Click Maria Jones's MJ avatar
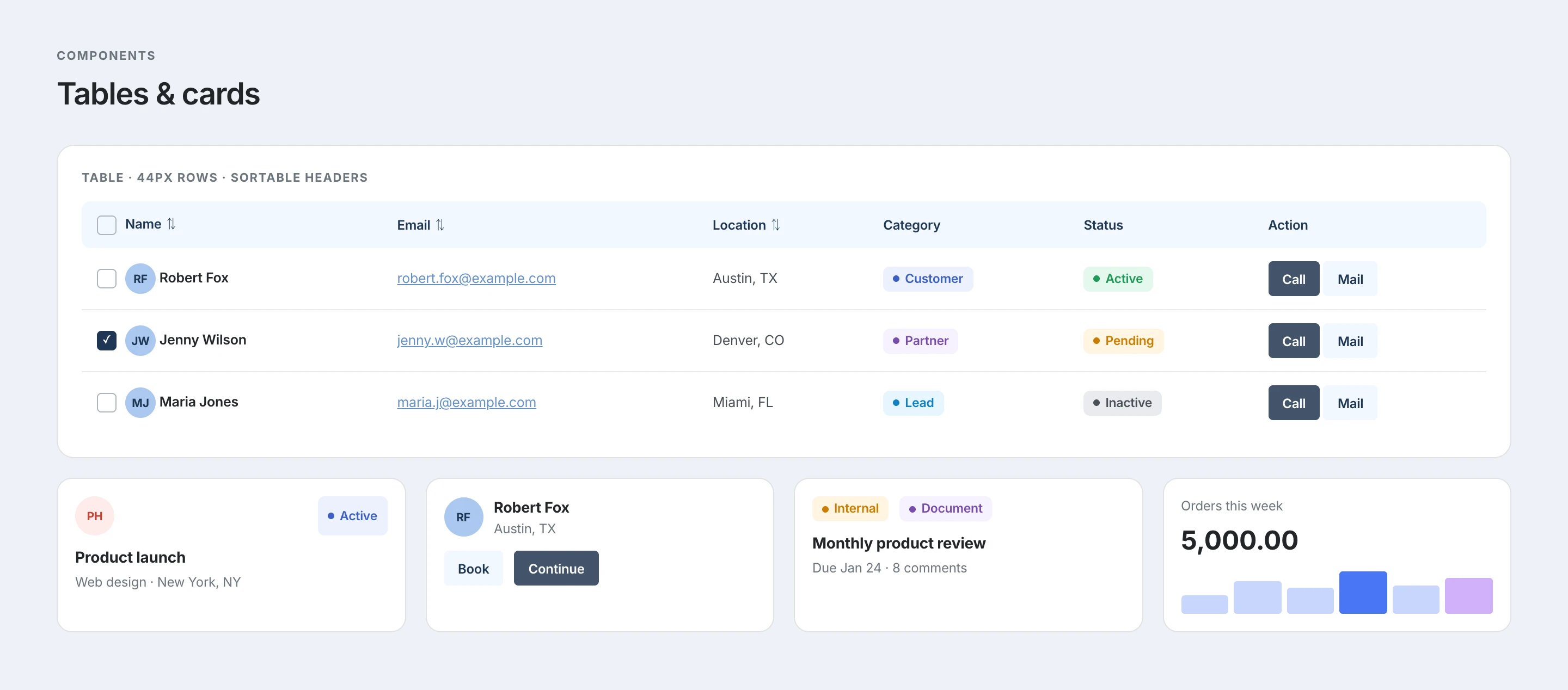The image size is (1568, 690). click(140, 403)
